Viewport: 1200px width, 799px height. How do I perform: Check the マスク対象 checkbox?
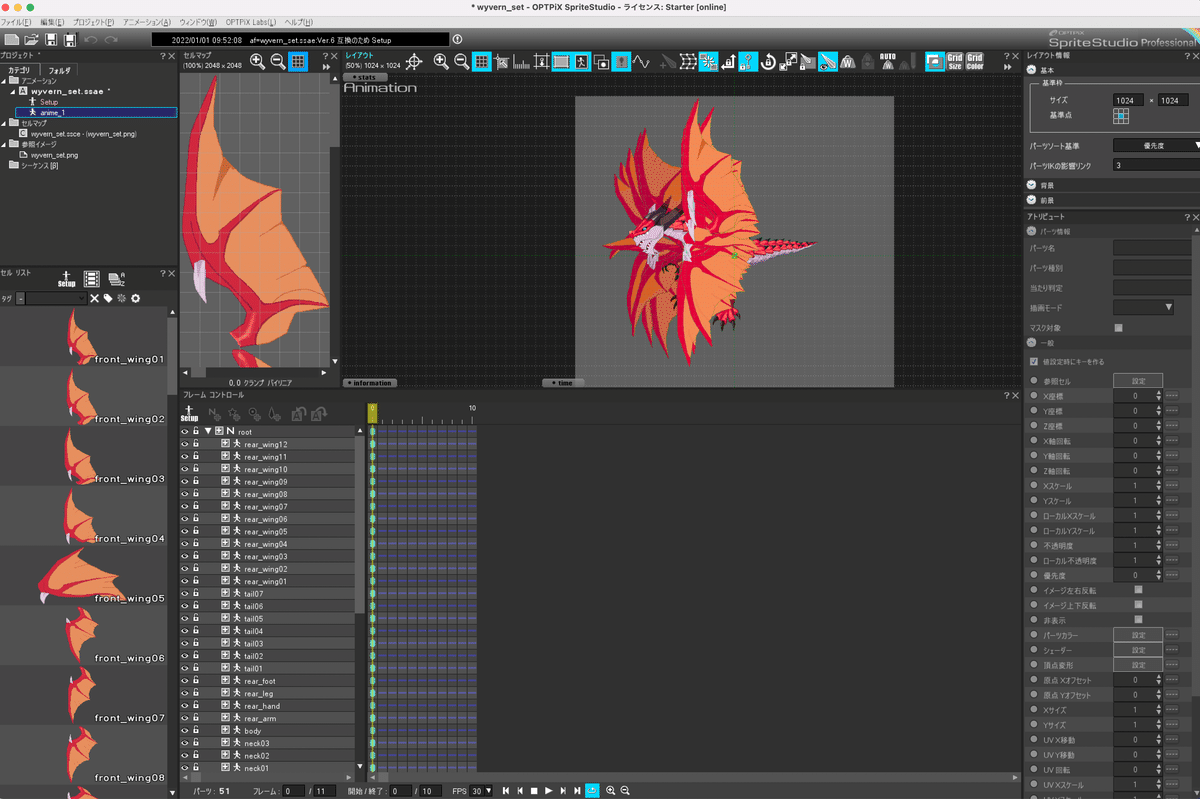click(x=1118, y=328)
